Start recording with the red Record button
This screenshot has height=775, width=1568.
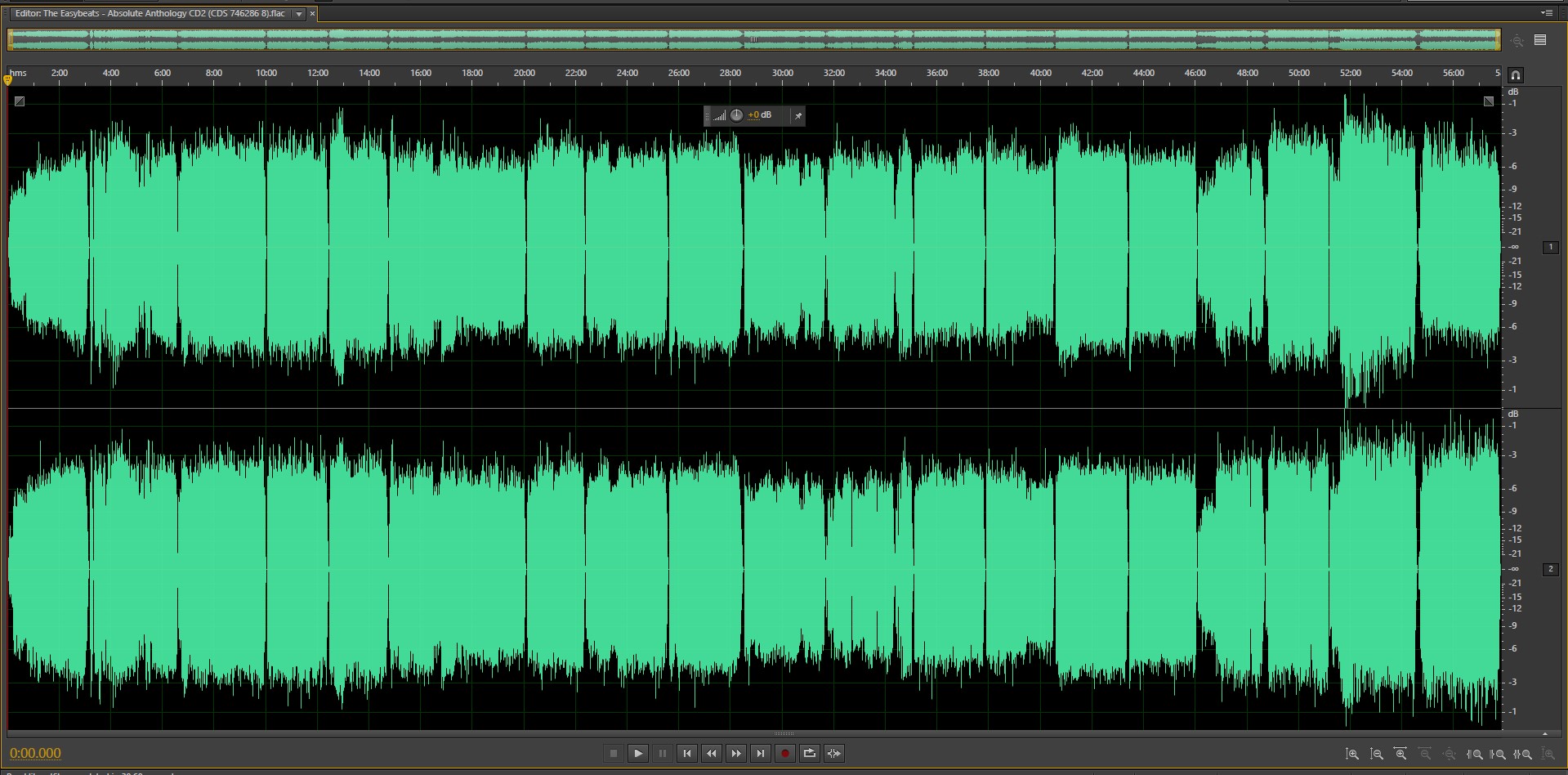(785, 754)
